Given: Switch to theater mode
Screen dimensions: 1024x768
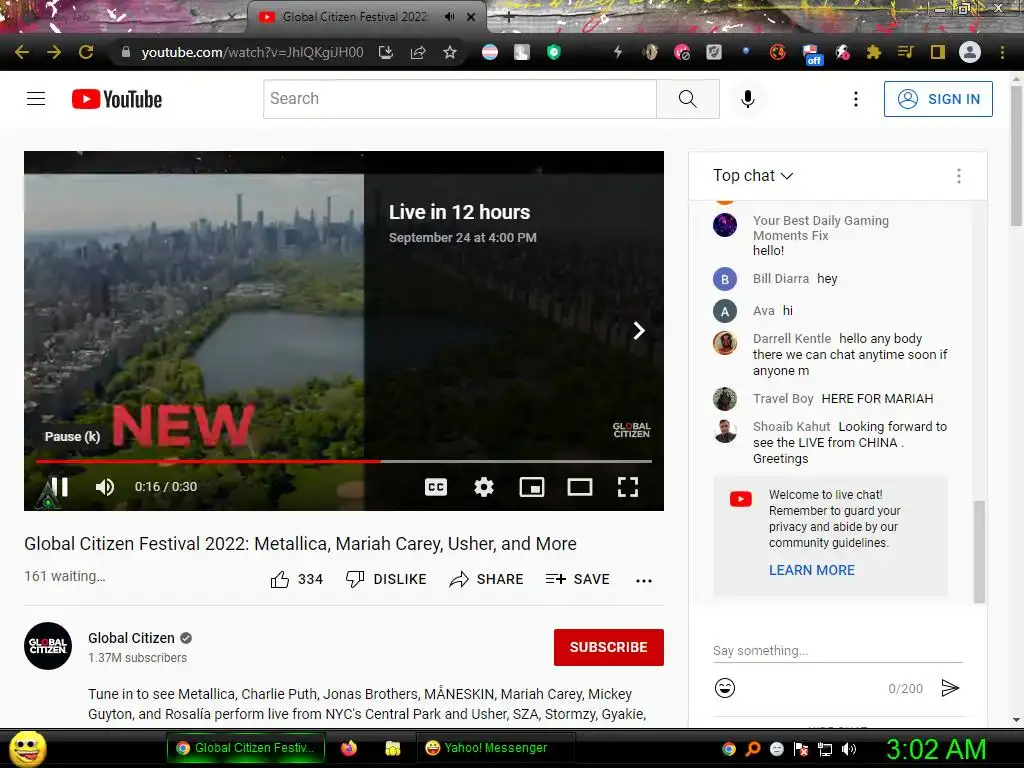Looking at the screenshot, I should (580, 487).
